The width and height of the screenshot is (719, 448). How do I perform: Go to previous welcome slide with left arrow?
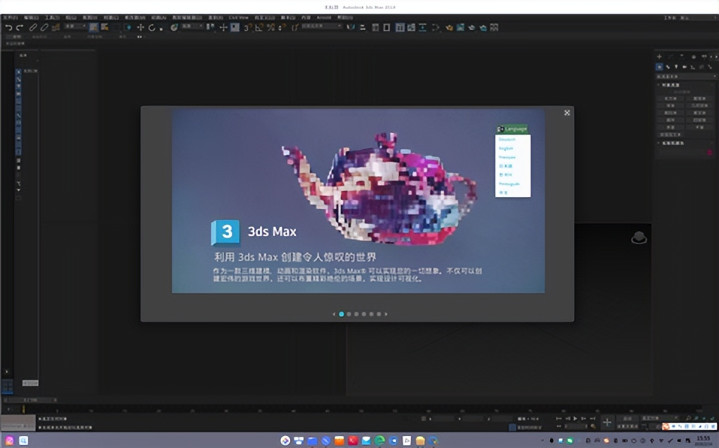pyautogui.click(x=333, y=314)
